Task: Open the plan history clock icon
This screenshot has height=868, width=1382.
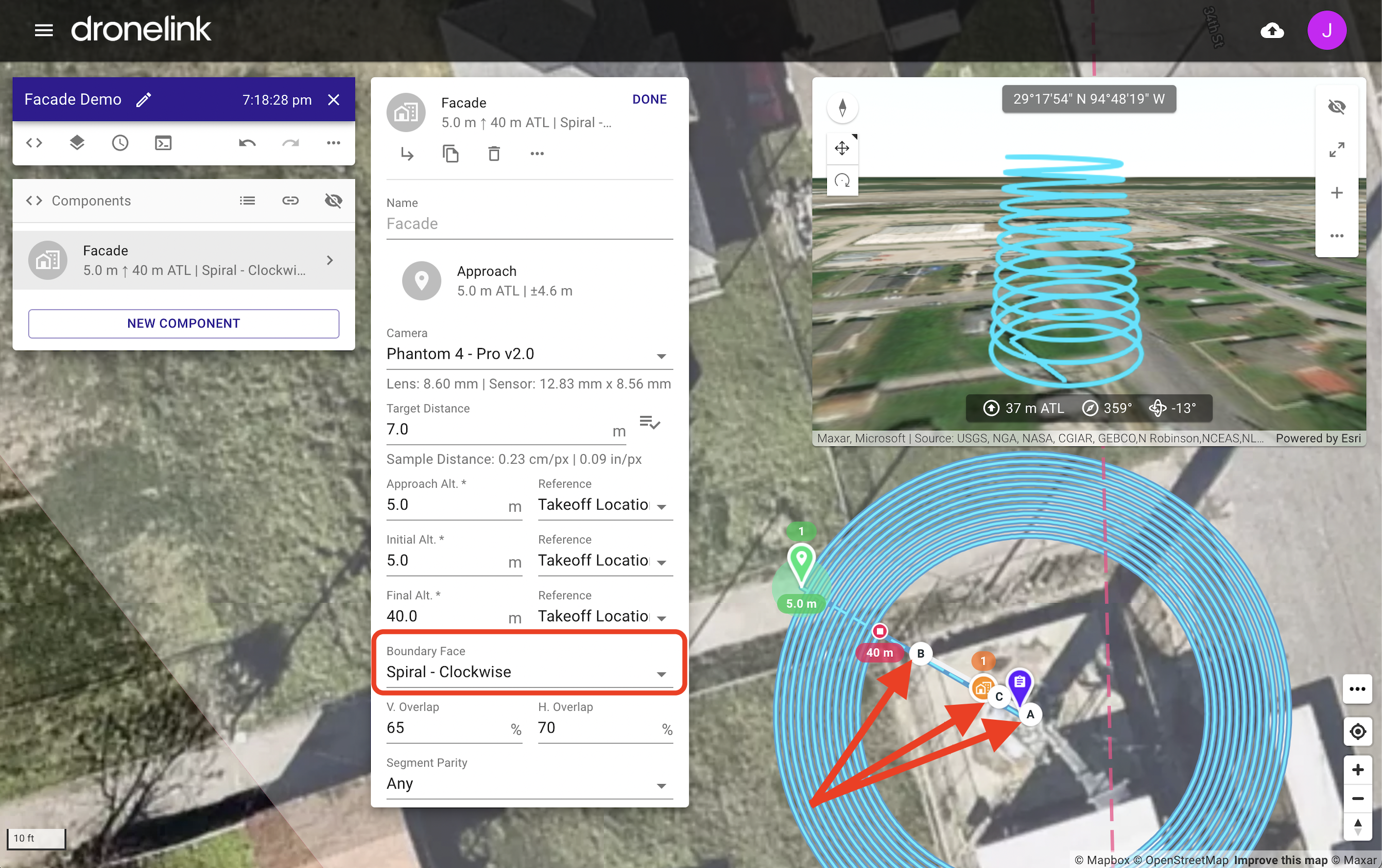Action: point(120,143)
